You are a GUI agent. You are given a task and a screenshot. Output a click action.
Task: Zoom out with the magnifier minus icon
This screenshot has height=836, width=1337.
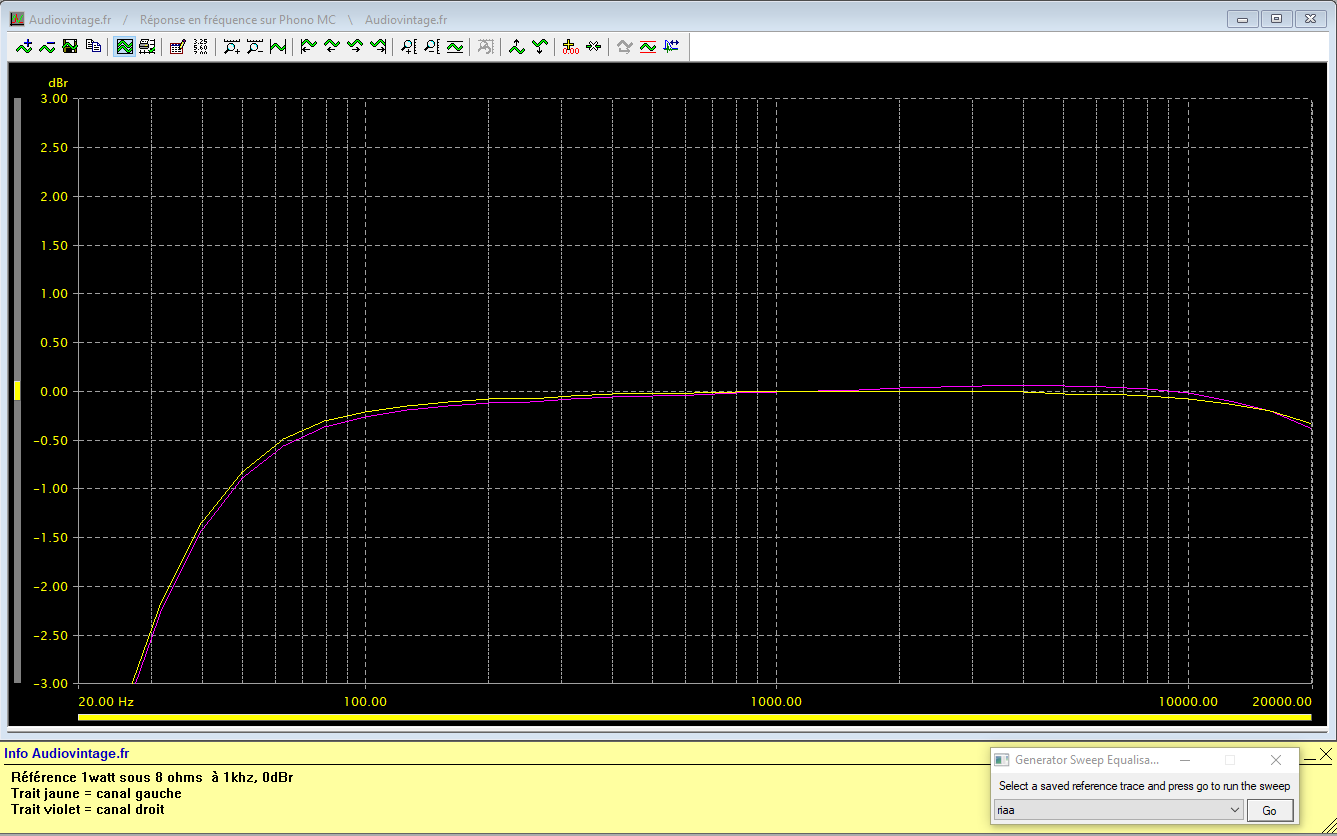[x=255, y=46]
